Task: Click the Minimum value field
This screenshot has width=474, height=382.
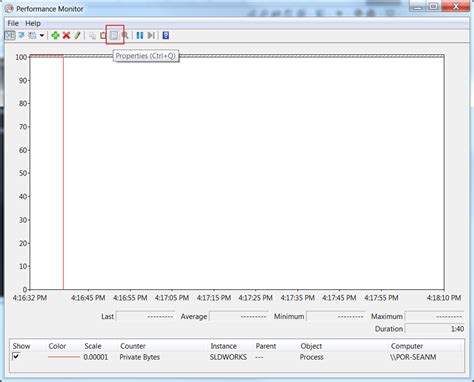Action: (x=336, y=316)
